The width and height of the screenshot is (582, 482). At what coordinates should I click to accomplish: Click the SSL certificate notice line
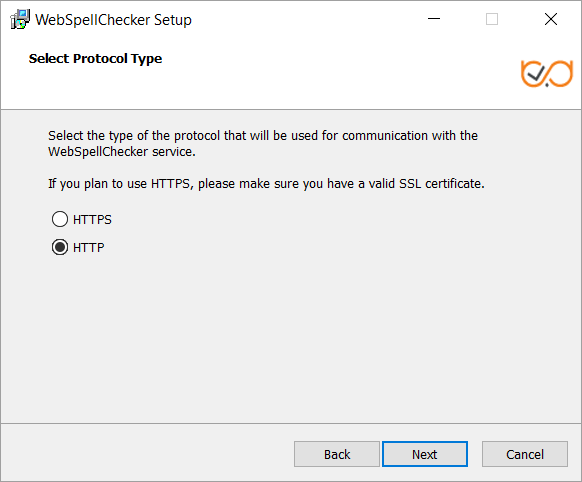point(267,184)
